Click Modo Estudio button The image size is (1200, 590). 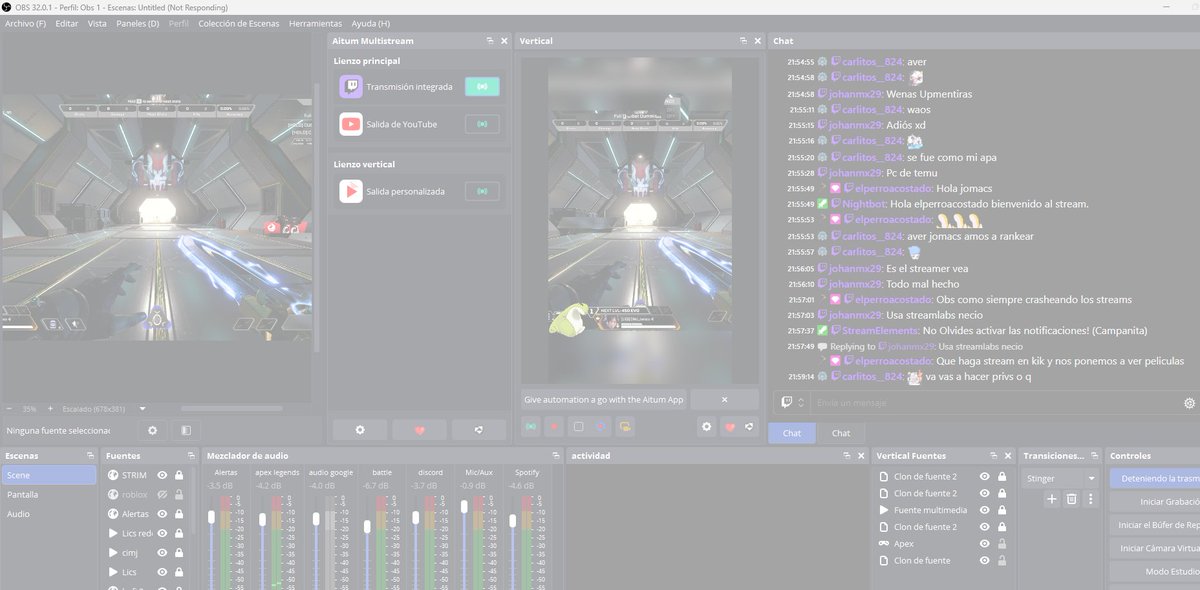coord(1155,571)
